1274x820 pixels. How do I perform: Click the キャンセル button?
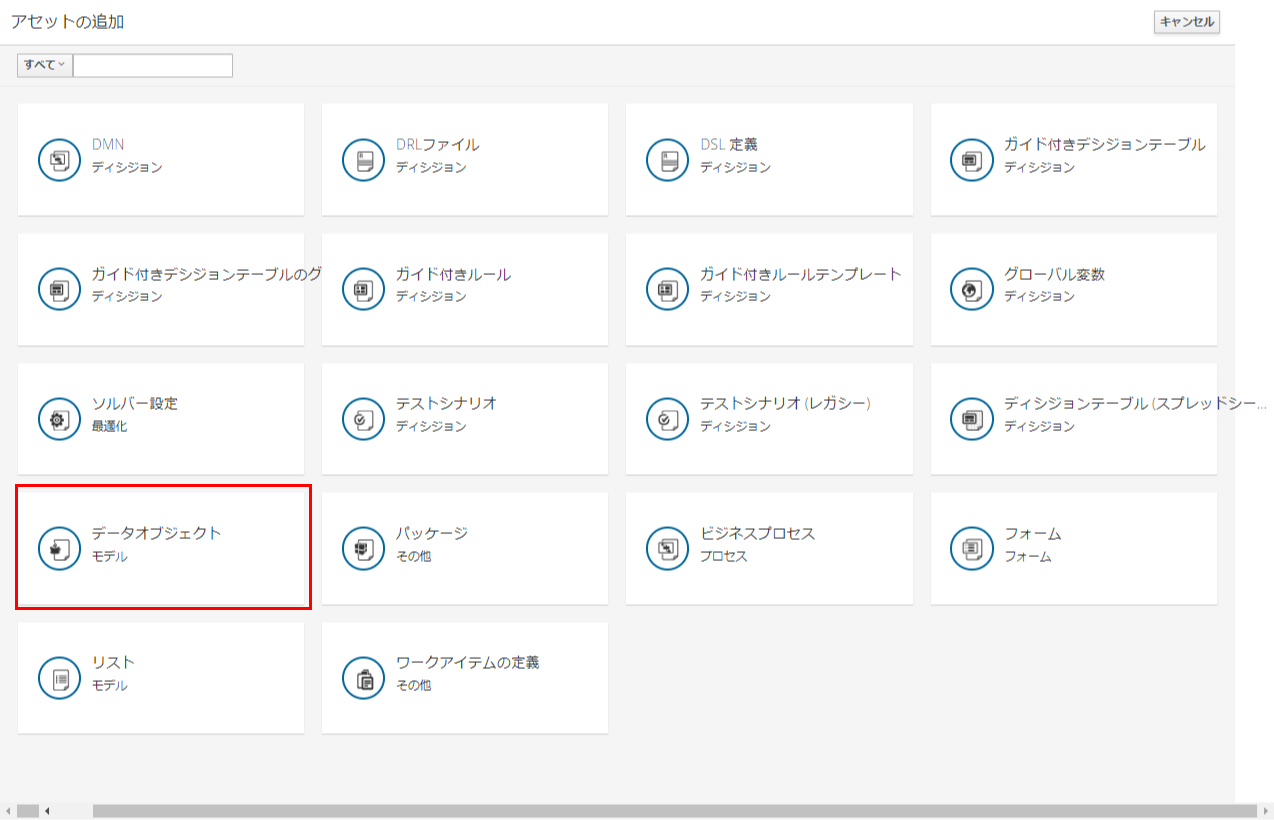coord(1187,22)
